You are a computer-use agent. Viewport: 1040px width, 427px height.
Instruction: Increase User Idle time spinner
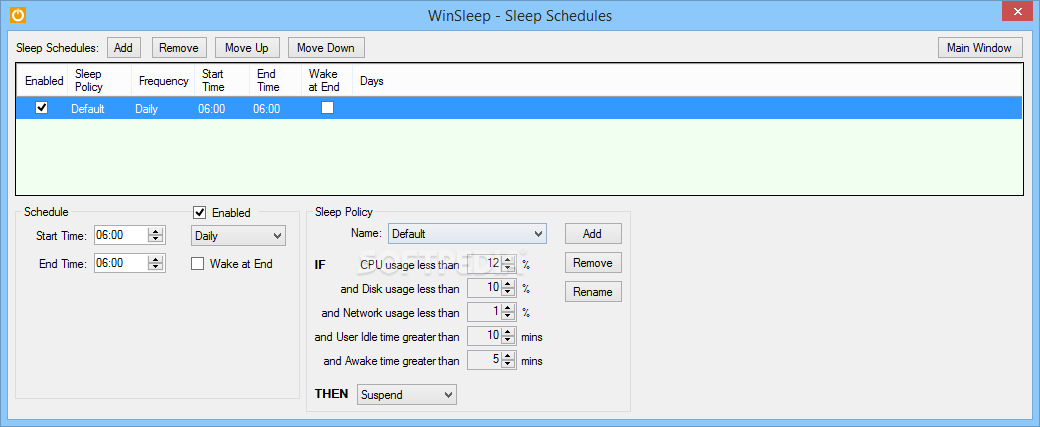(x=508, y=332)
